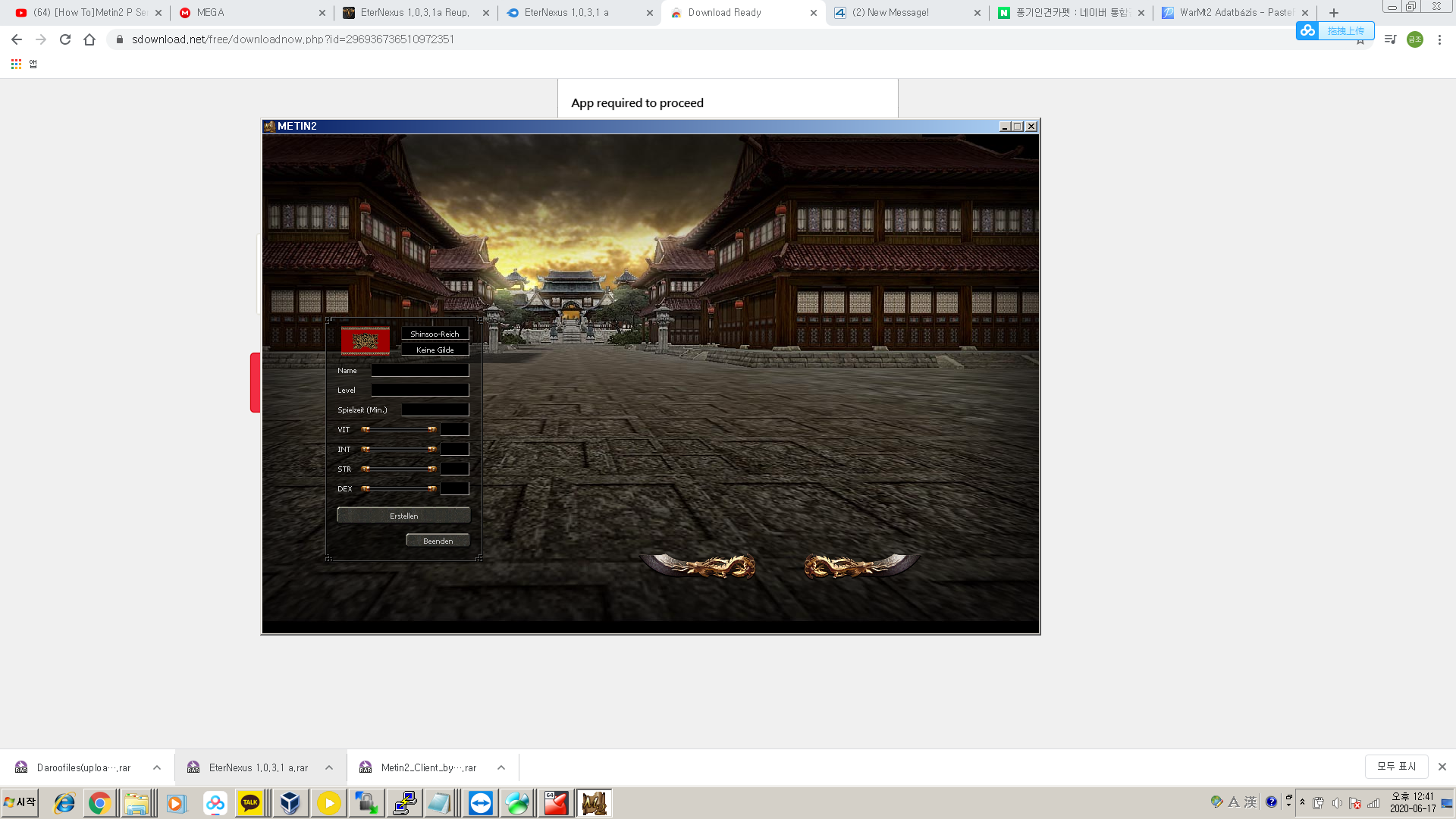
Task: Click the Keine Gilde label box
Action: point(435,350)
